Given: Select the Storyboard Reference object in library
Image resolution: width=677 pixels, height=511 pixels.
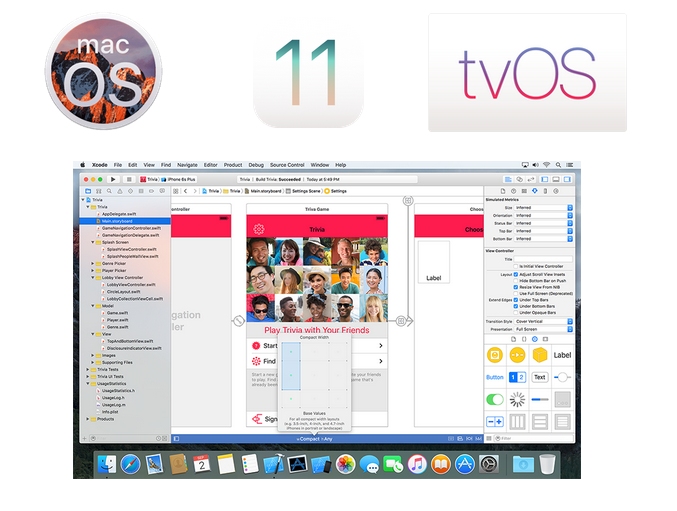Looking at the screenshot, I should click(517, 355).
